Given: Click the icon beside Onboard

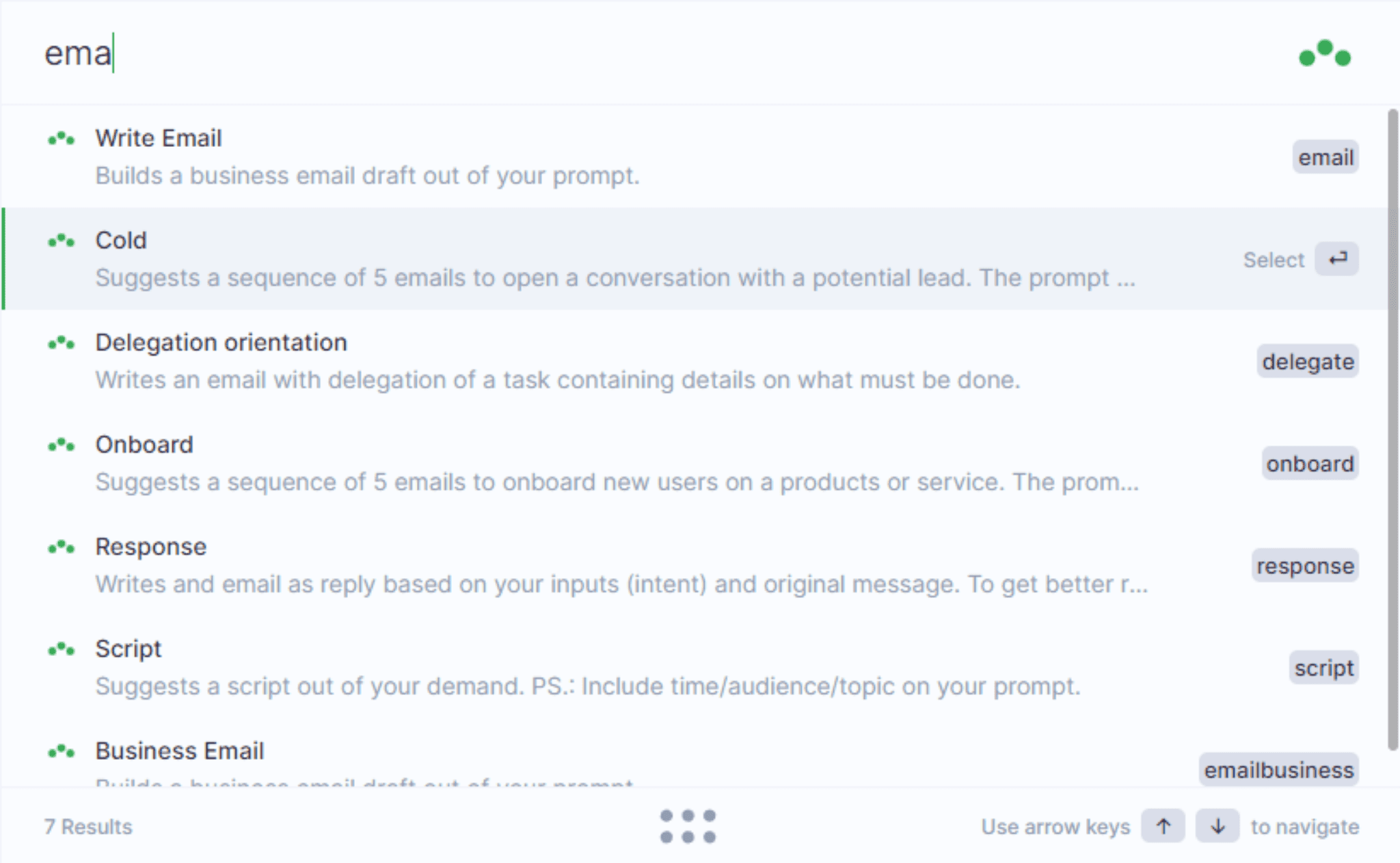Looking at the screenshot, I should click(x=62, y=445).
